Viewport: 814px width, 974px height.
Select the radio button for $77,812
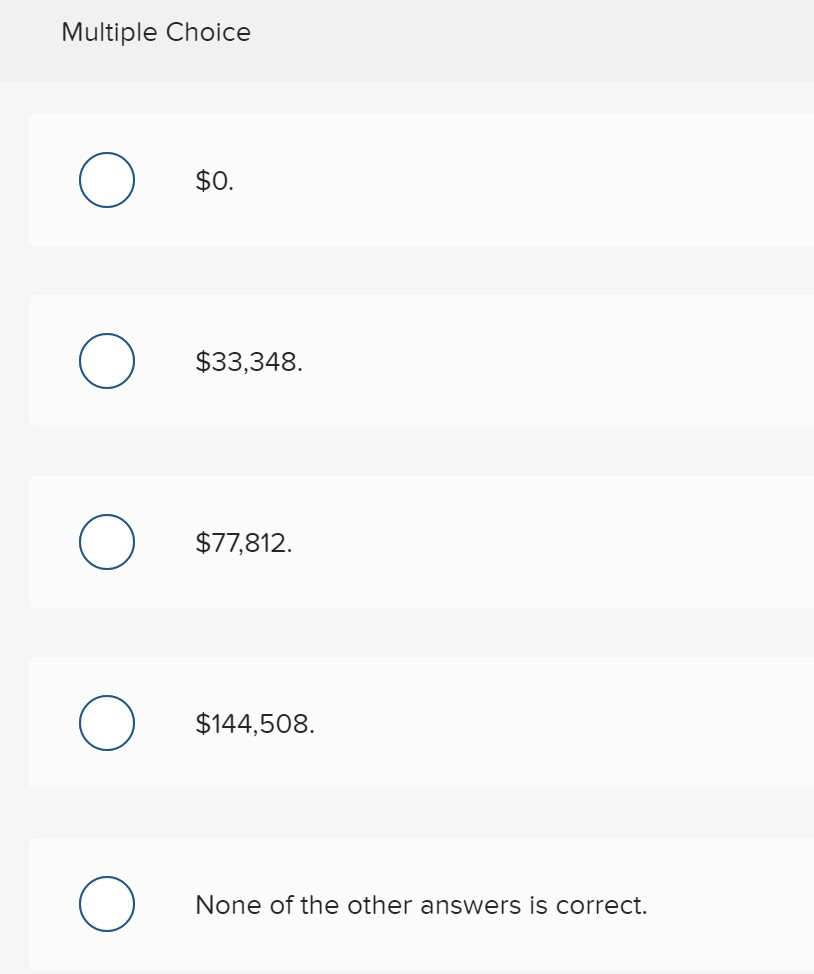(x=106, y=542)
